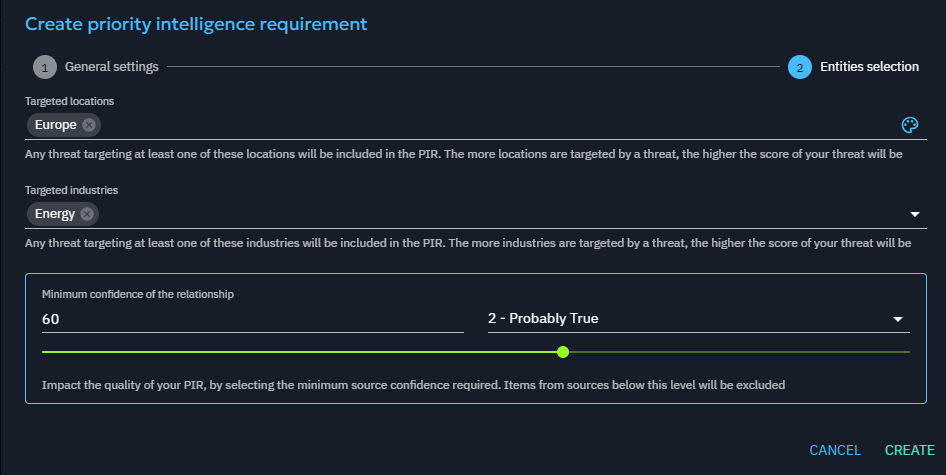Go back to General settings step
Viewport: 946px width, 475px height.
tap(111, 67)
